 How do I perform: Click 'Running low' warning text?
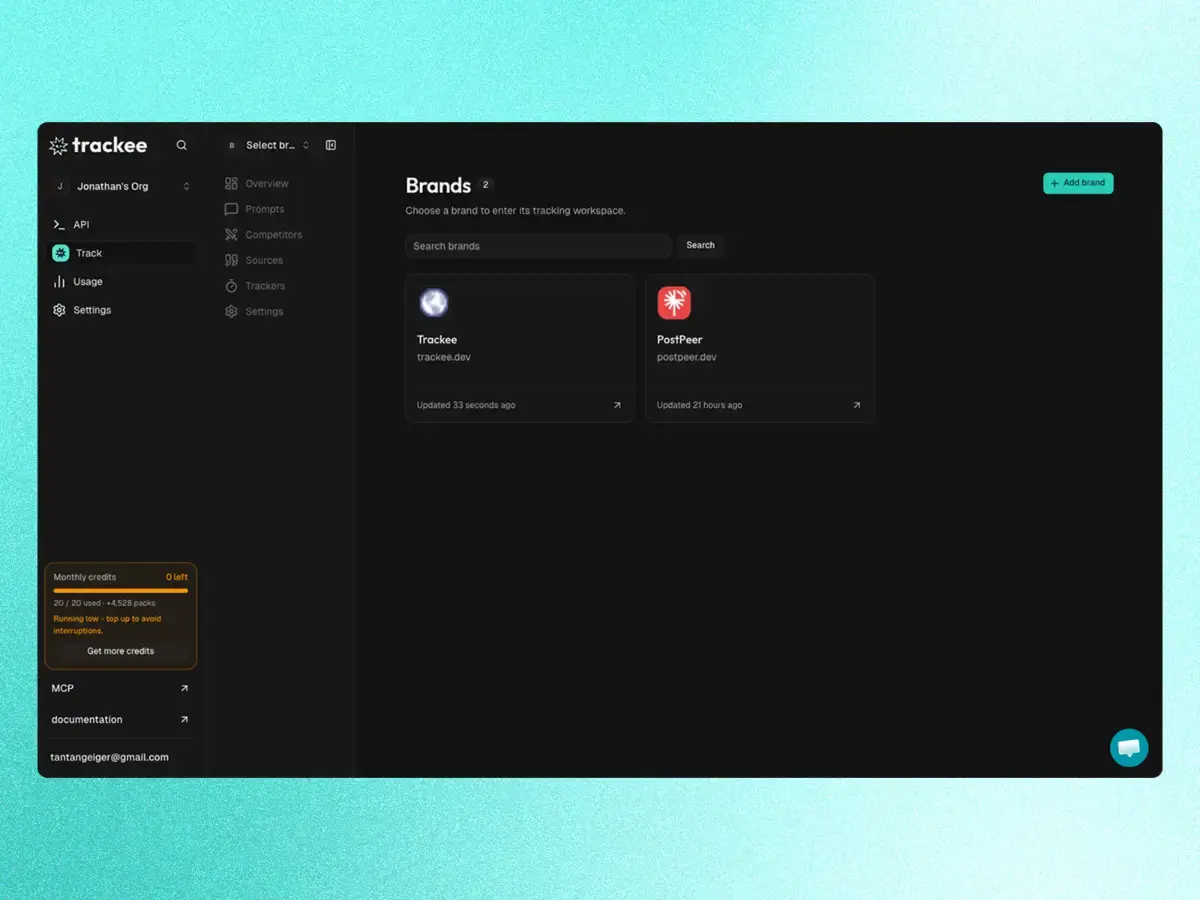pyautogui.click(x=107, y=625)
